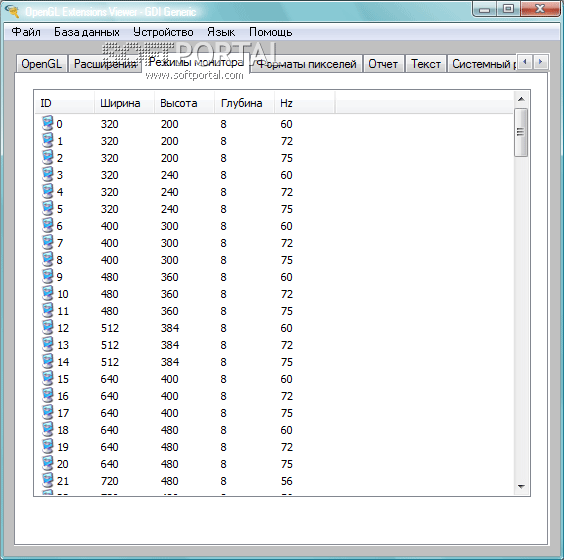Sort list by Hz column header
The image size is (564, 560).
click(x=305, y=103)
